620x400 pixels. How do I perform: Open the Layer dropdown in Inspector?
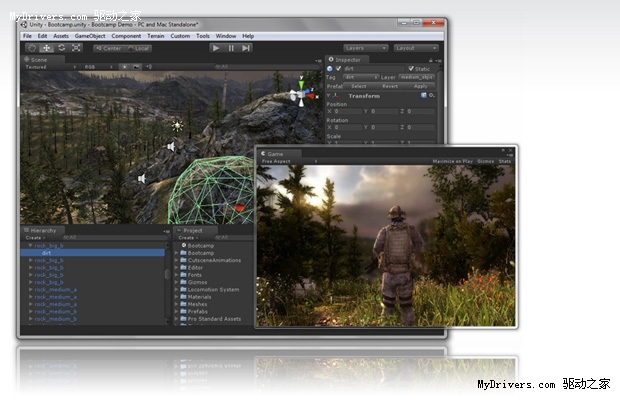416,77
